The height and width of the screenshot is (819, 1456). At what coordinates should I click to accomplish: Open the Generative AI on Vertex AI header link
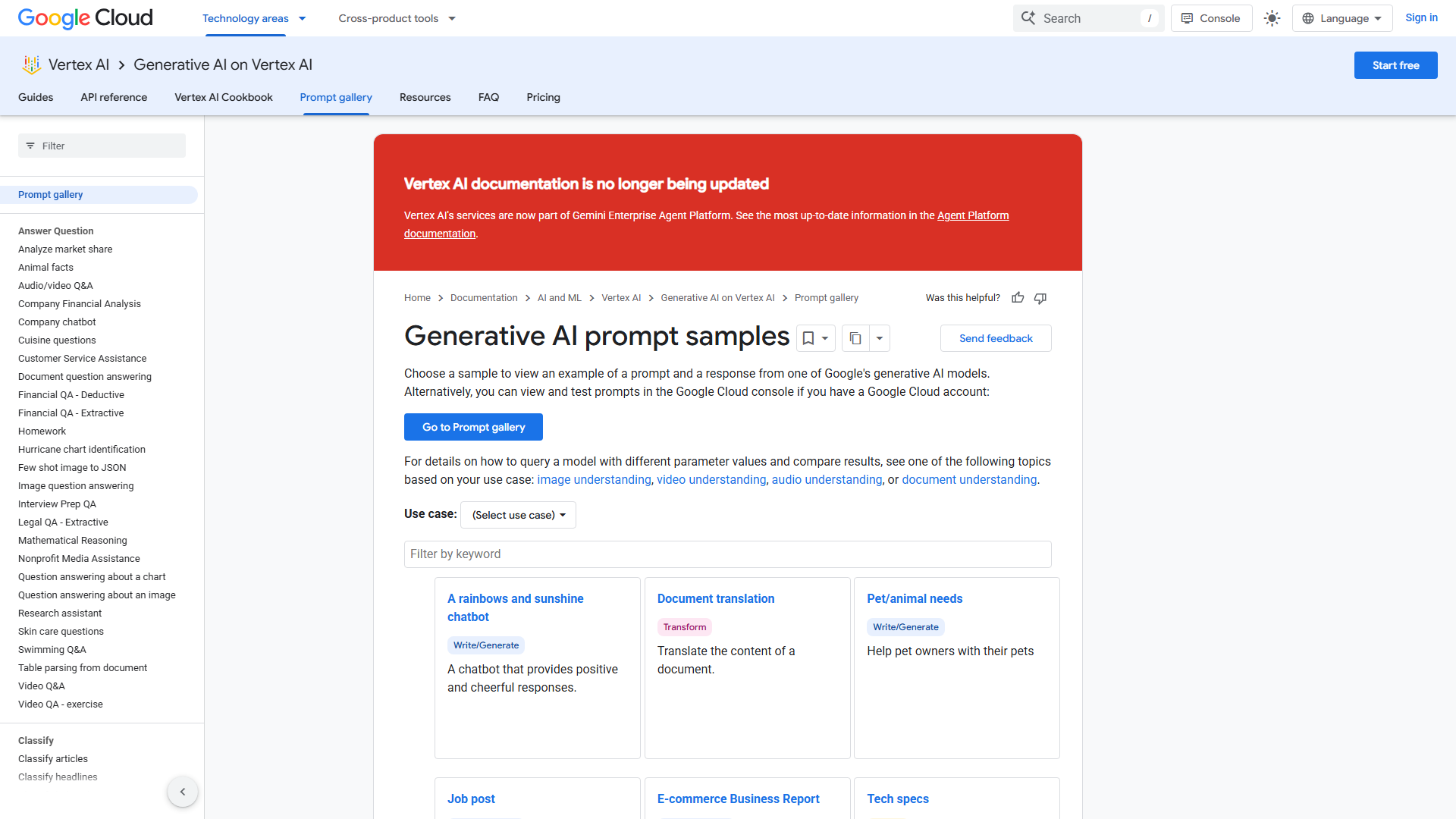pos(223,65)
